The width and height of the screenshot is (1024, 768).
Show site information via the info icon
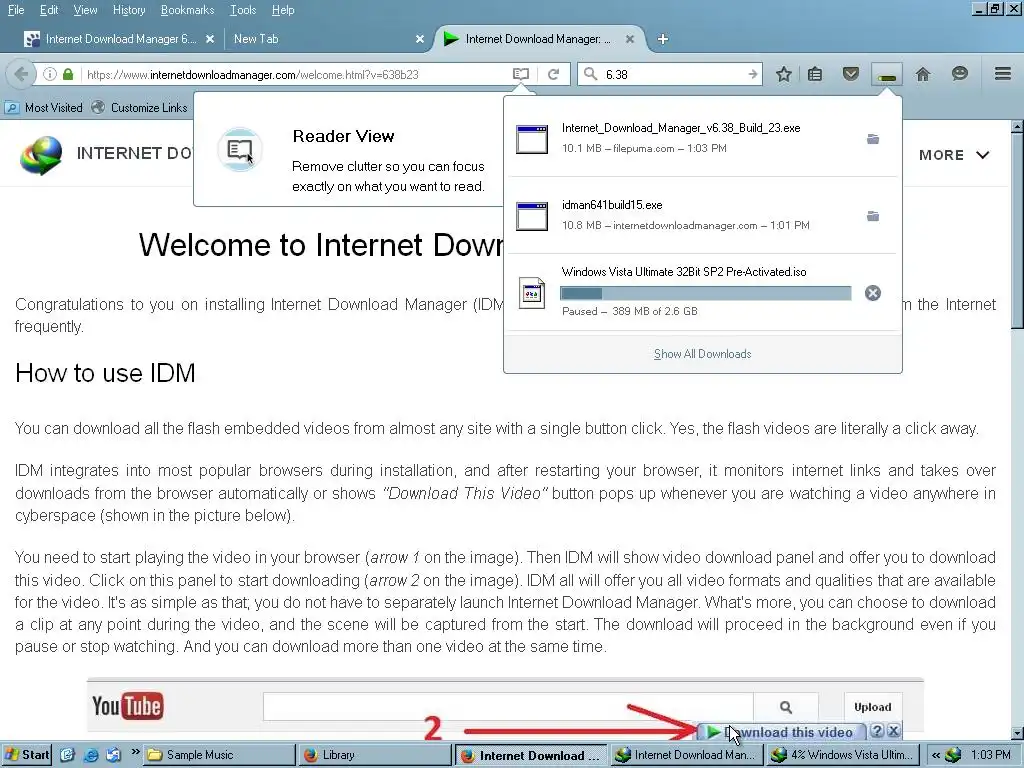click(50, 74)
